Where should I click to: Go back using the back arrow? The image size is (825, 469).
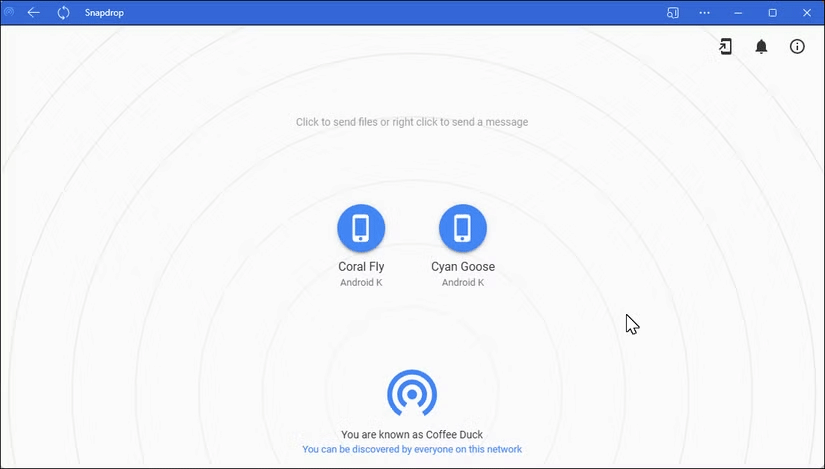[34, 13]
